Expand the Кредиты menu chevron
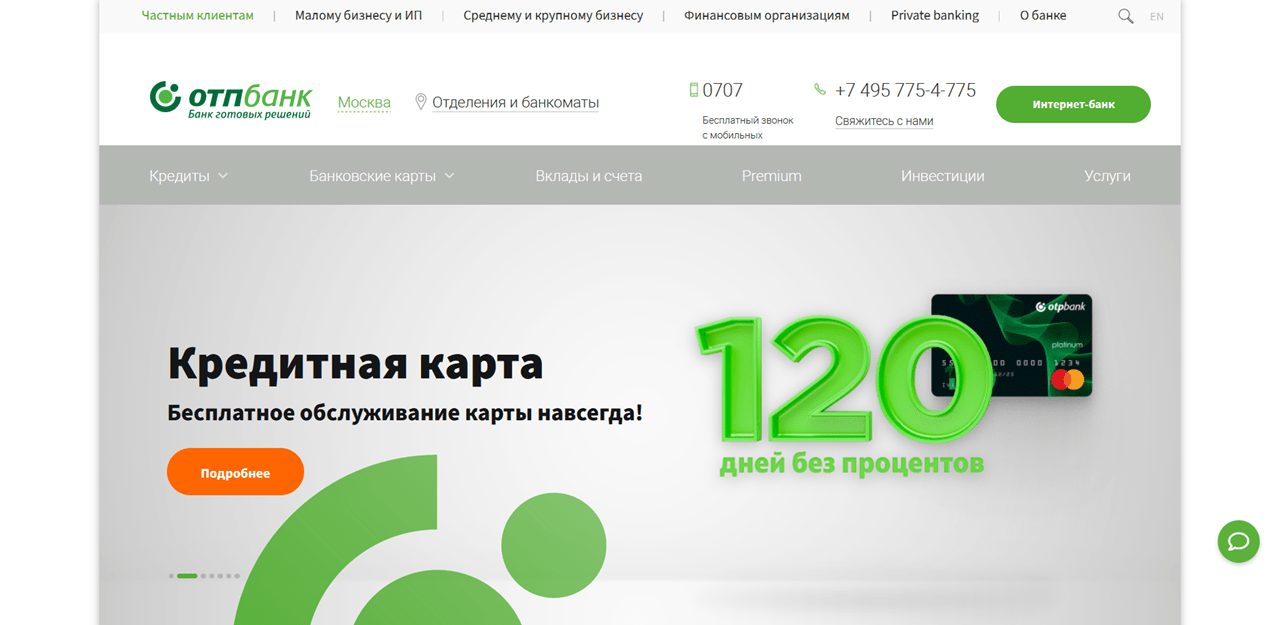Viewport: 1280px width, 625px height. (223, 176)
